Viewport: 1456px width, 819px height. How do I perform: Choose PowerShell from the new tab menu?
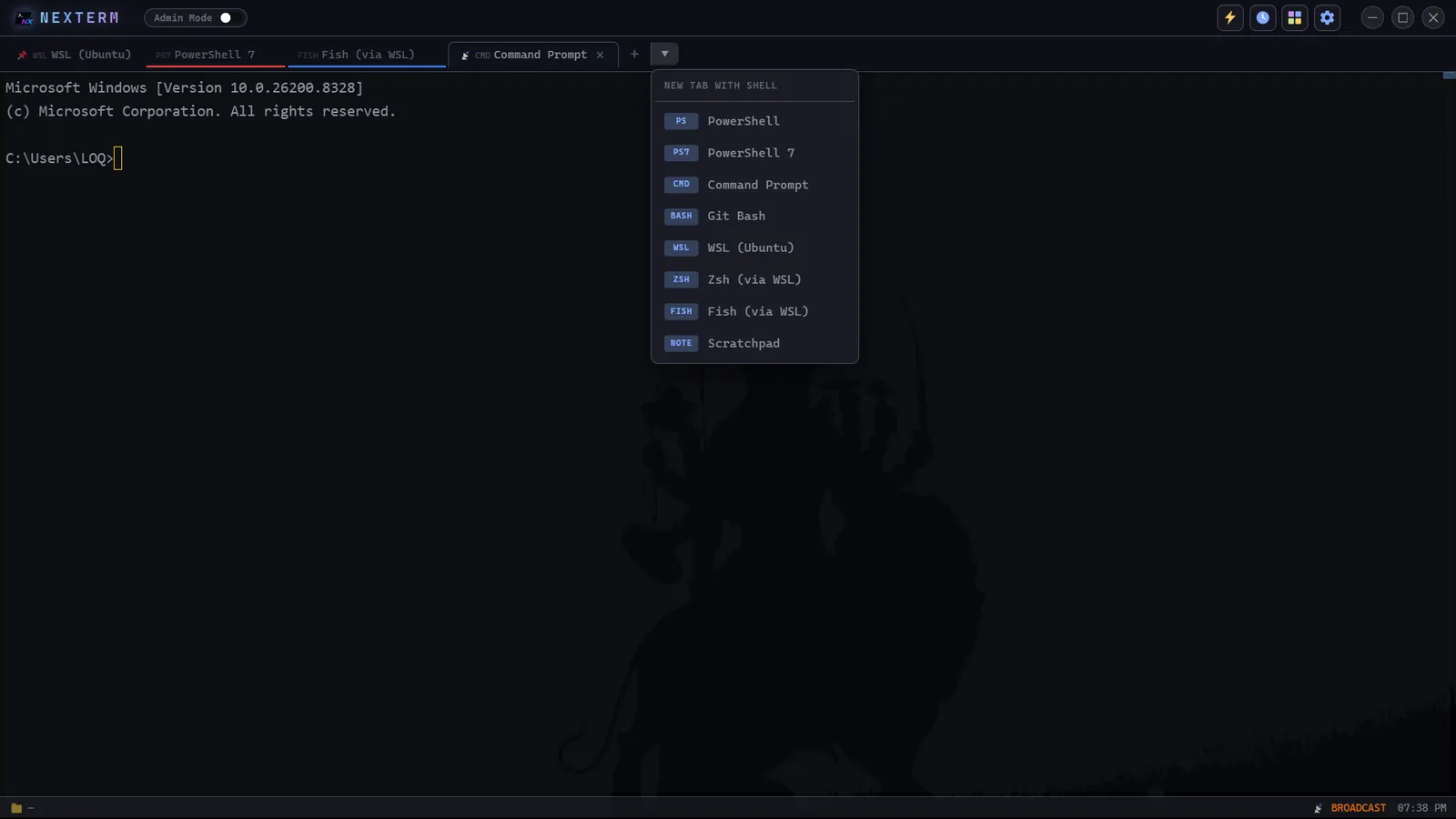754,121
